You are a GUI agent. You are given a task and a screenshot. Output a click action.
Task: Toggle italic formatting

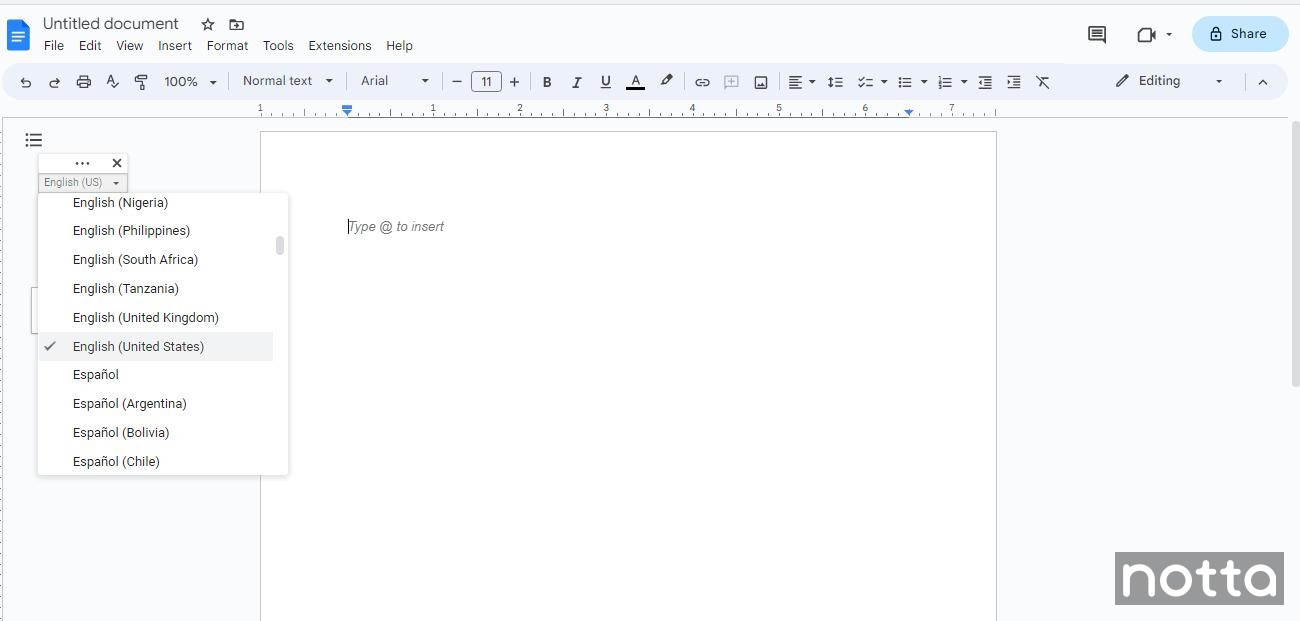(576, 81)
